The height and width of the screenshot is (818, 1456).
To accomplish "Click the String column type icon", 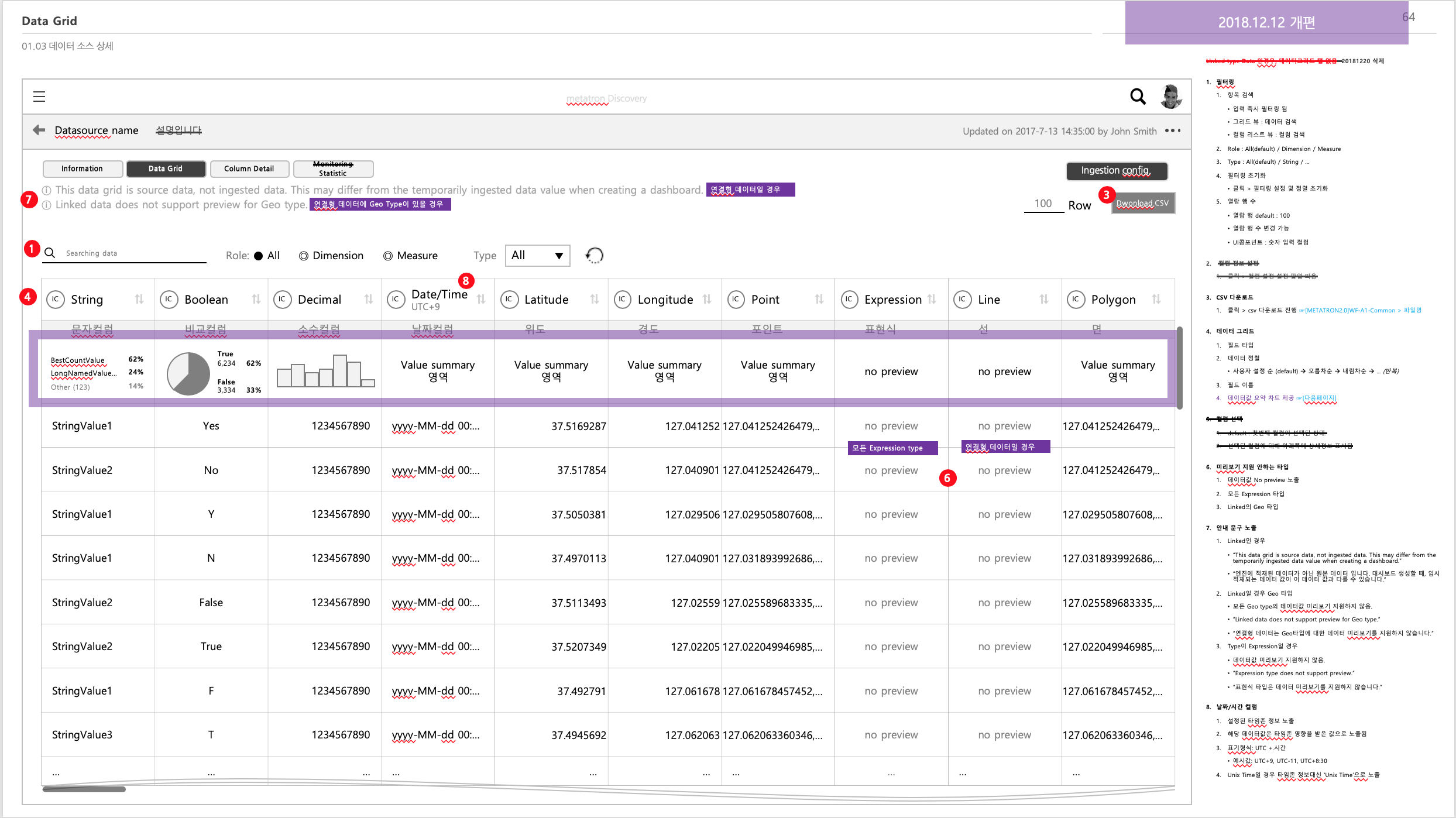I will (x=55, y=299).
